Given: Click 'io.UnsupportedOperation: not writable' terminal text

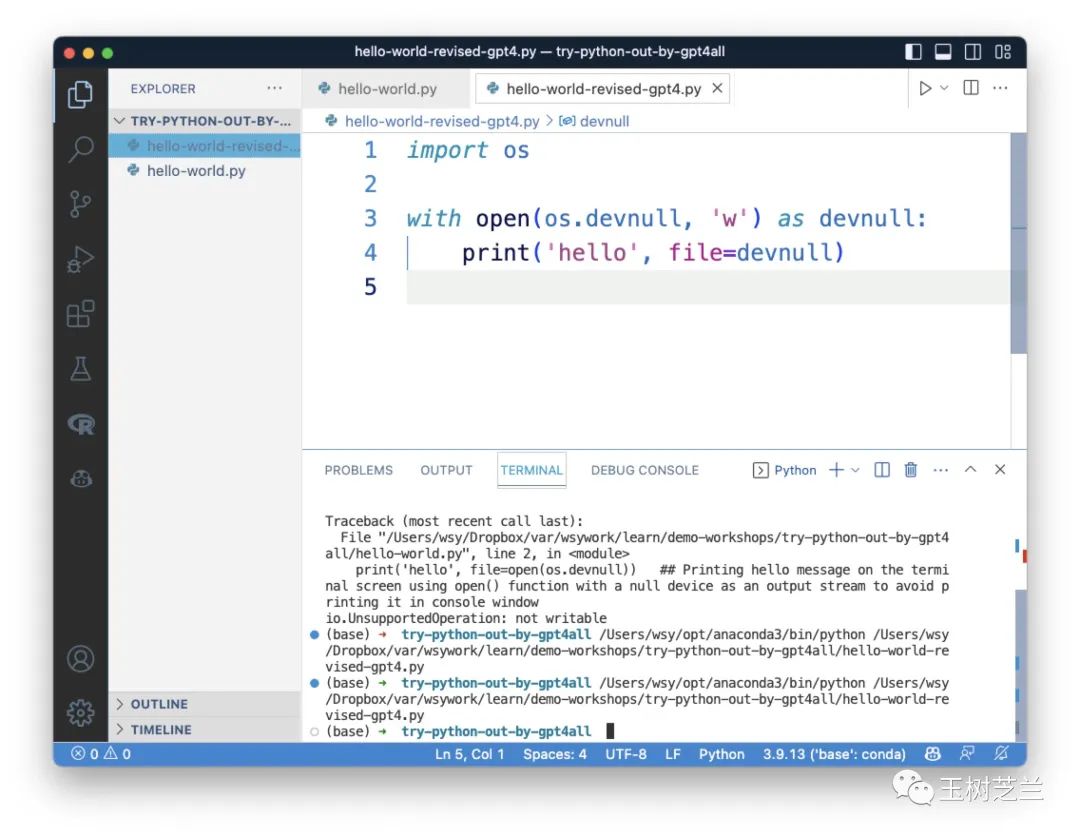Looking at the screenshot, I should (466, 619).
